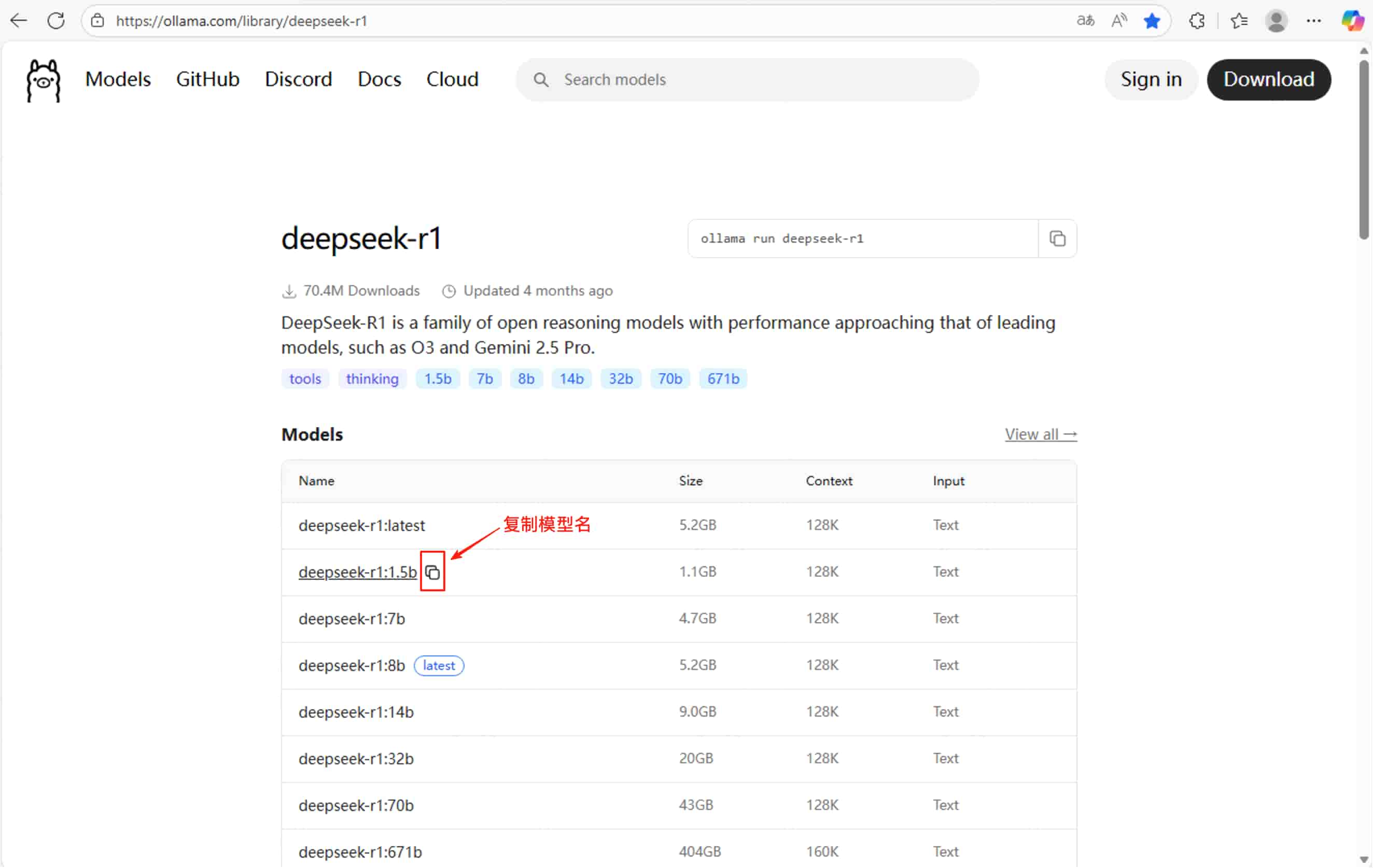Click the Ollama llama logo
This screenshot has width=1373, height=868.
tap(44, 80)
